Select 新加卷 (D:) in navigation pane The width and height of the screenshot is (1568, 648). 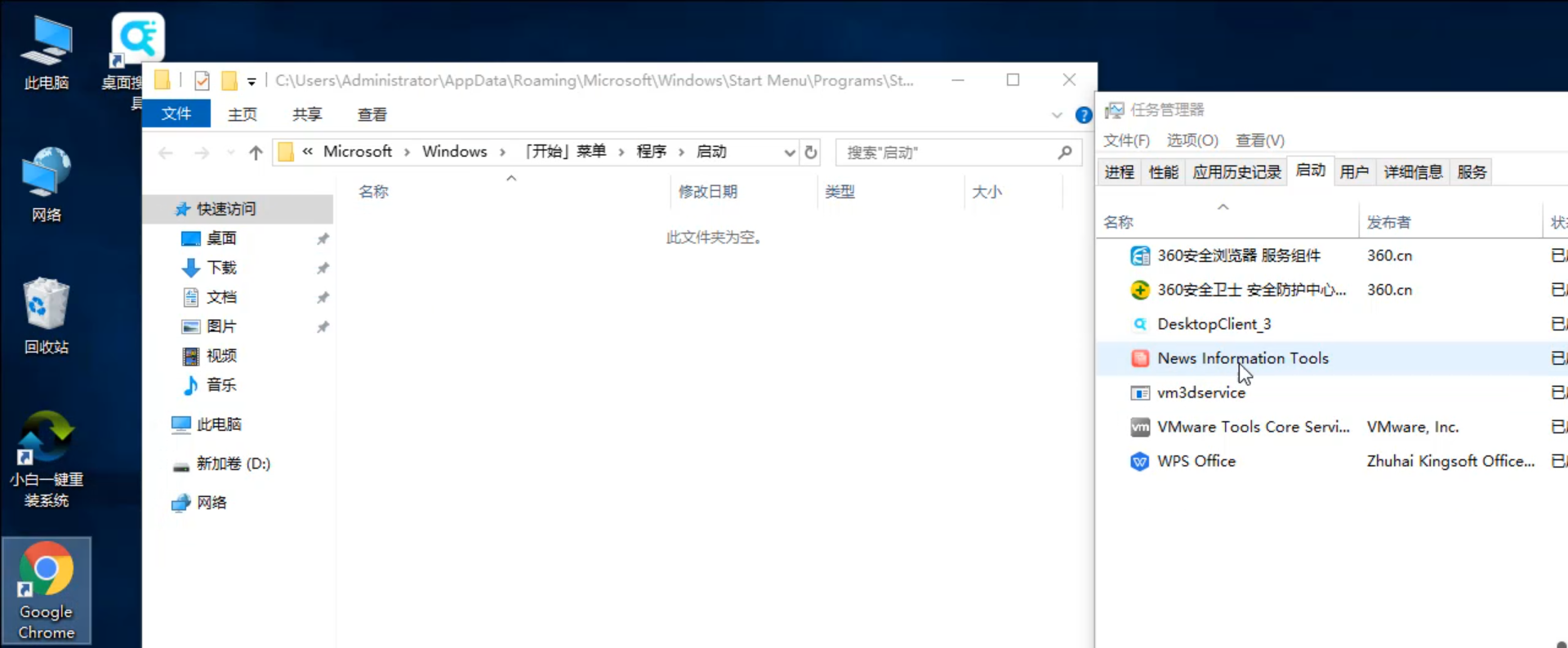233,464
